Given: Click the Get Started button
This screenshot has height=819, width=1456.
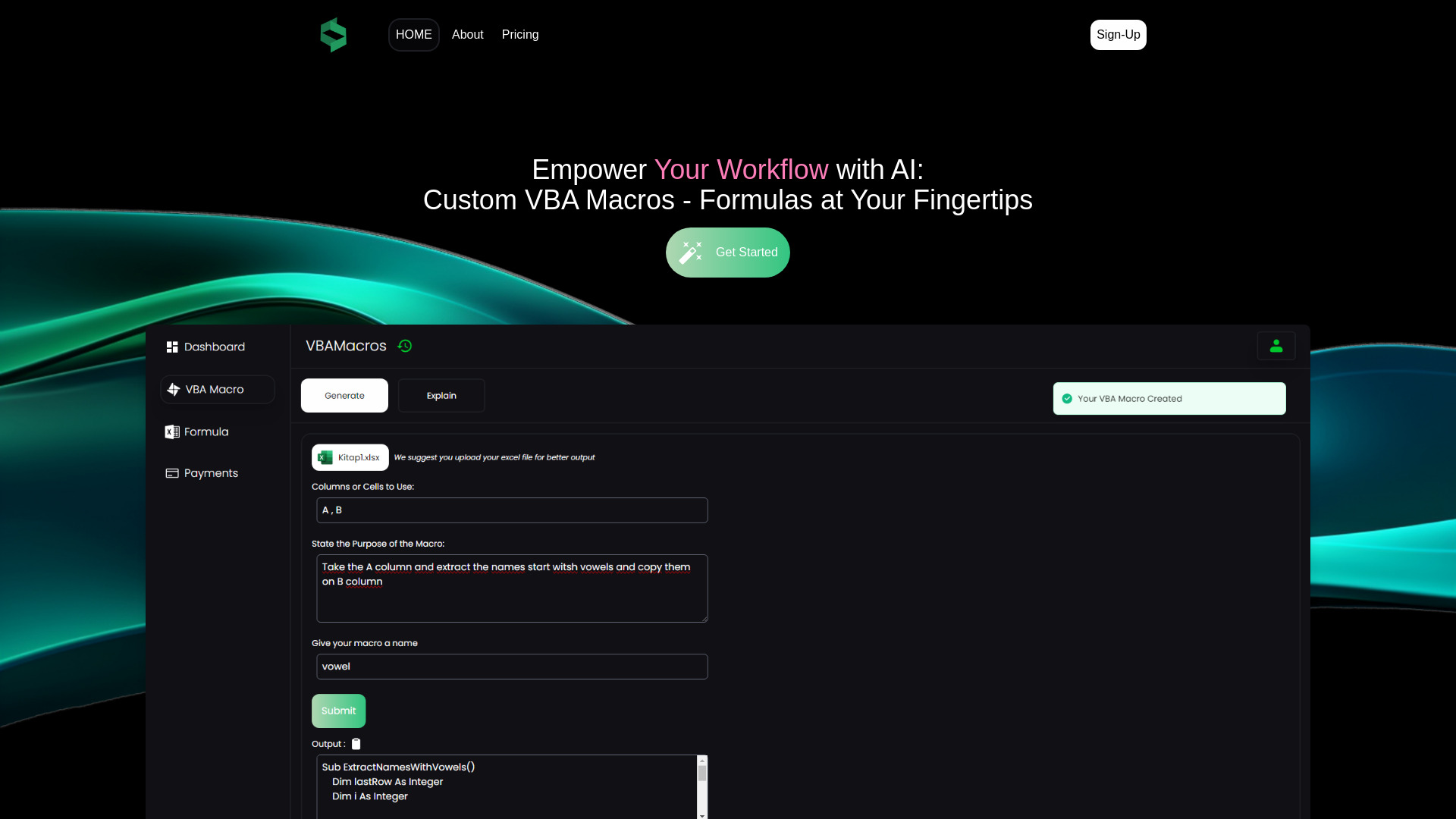Looking at the screenshot, I should tap(728, 252).
